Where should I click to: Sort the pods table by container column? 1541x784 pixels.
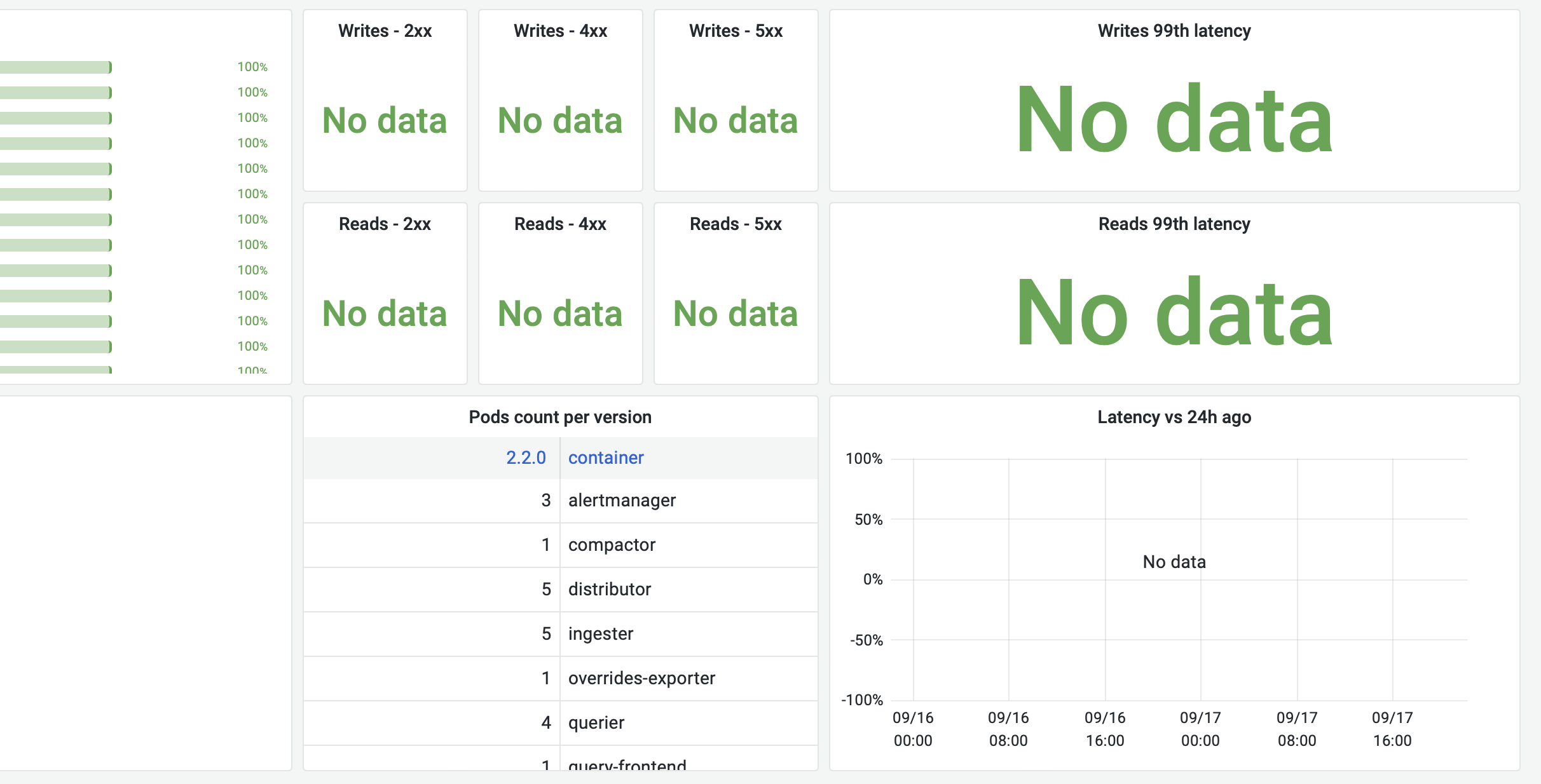(605, 457)
